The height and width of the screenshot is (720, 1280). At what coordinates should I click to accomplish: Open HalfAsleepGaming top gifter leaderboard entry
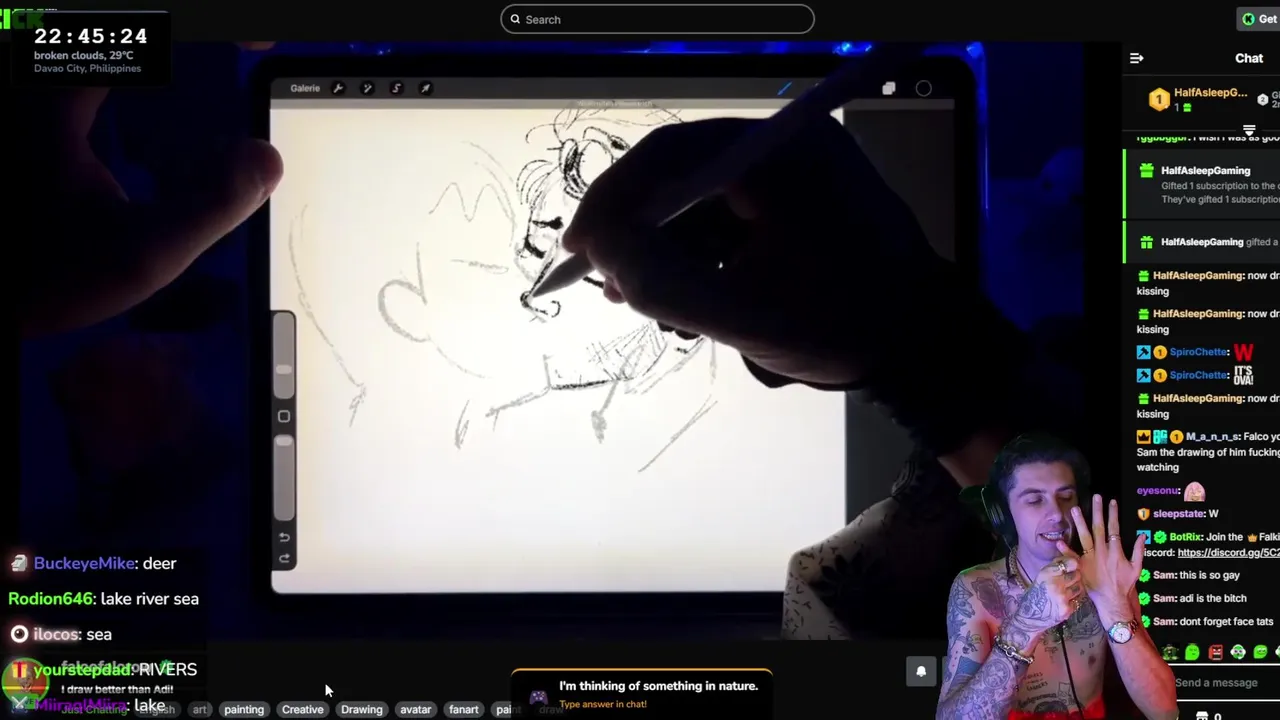tap(1198, 99)
